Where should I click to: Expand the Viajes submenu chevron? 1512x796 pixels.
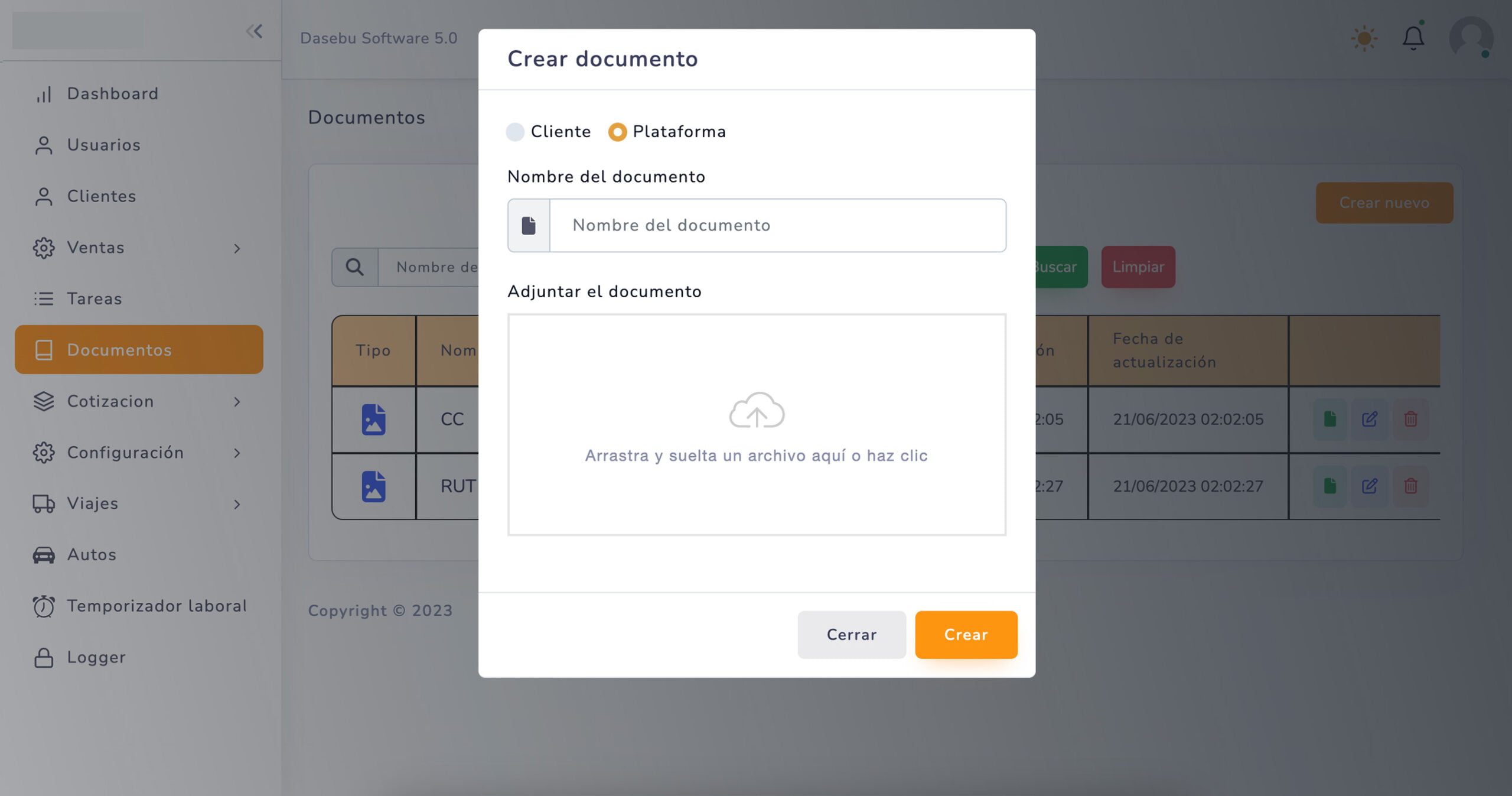237,504
